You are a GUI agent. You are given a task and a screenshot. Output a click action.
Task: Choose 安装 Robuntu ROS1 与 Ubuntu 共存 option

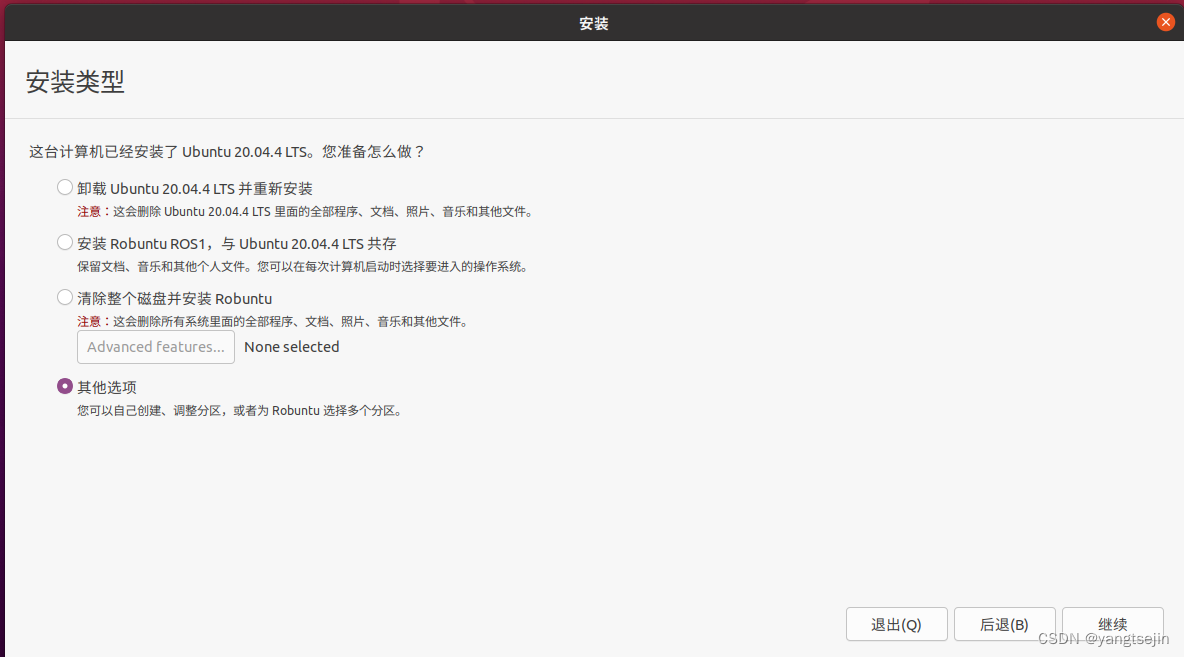pyautogui.click(x=65, y=242)
